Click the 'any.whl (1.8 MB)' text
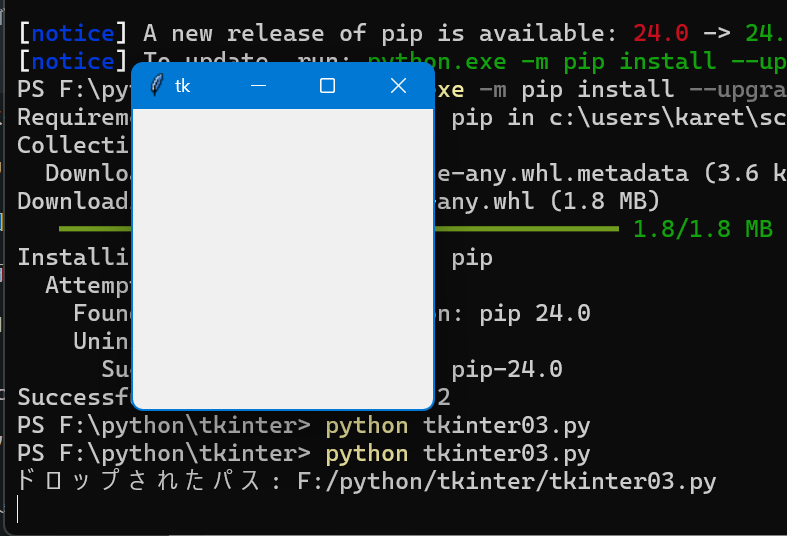 pos(547,201)
